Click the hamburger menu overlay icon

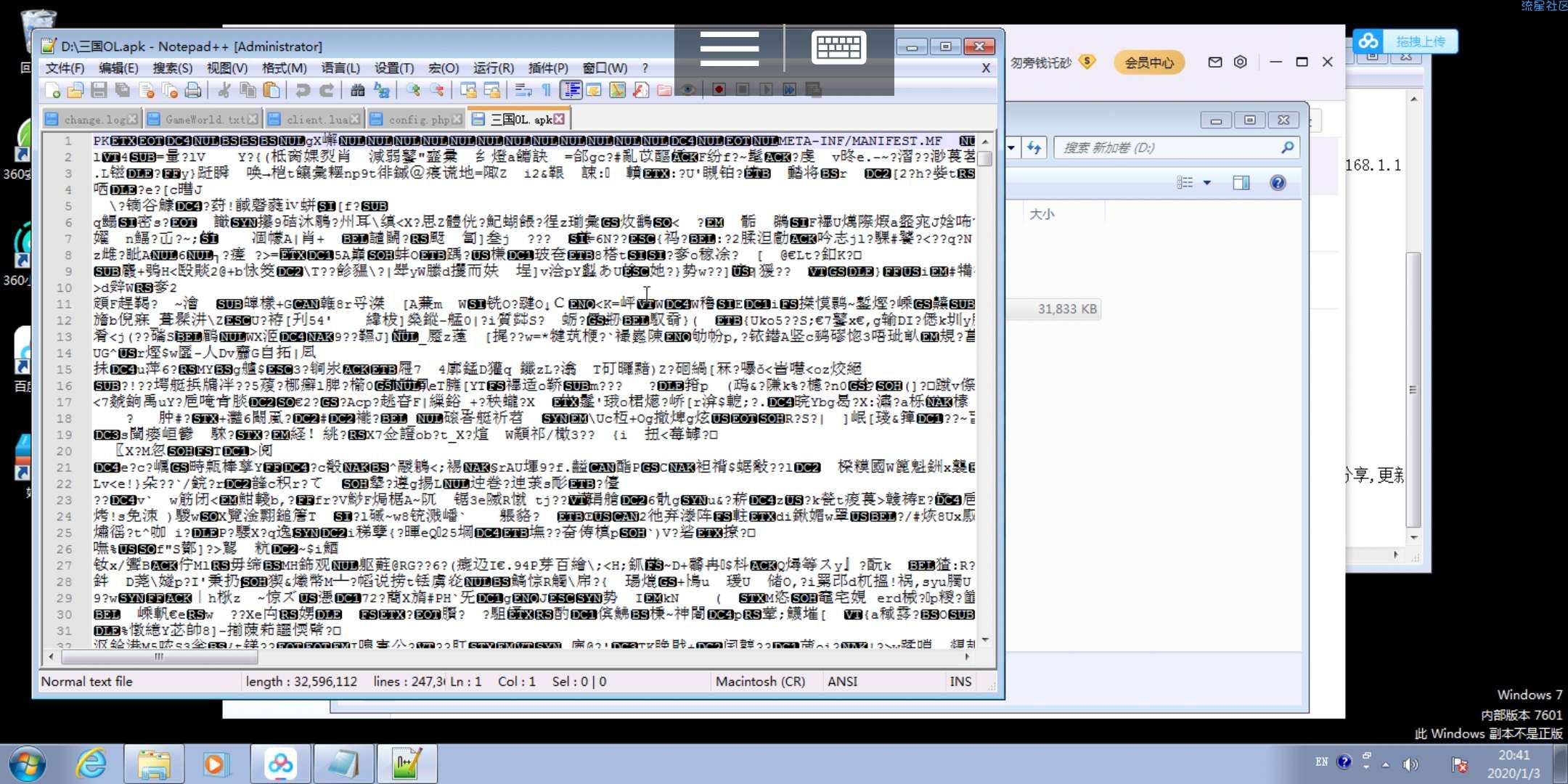tap(730, 49)
